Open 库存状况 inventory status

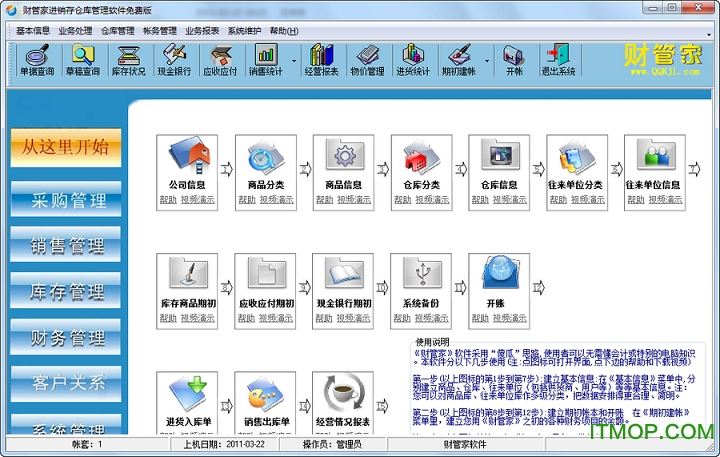point(129,60)
